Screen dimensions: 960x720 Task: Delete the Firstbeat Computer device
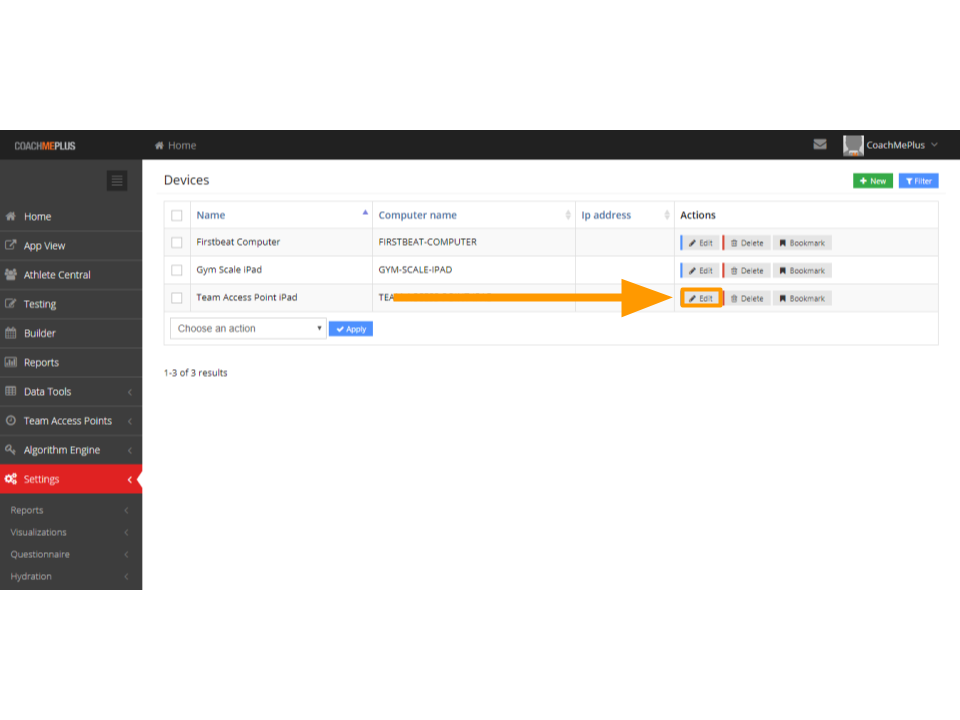(746, 243)
